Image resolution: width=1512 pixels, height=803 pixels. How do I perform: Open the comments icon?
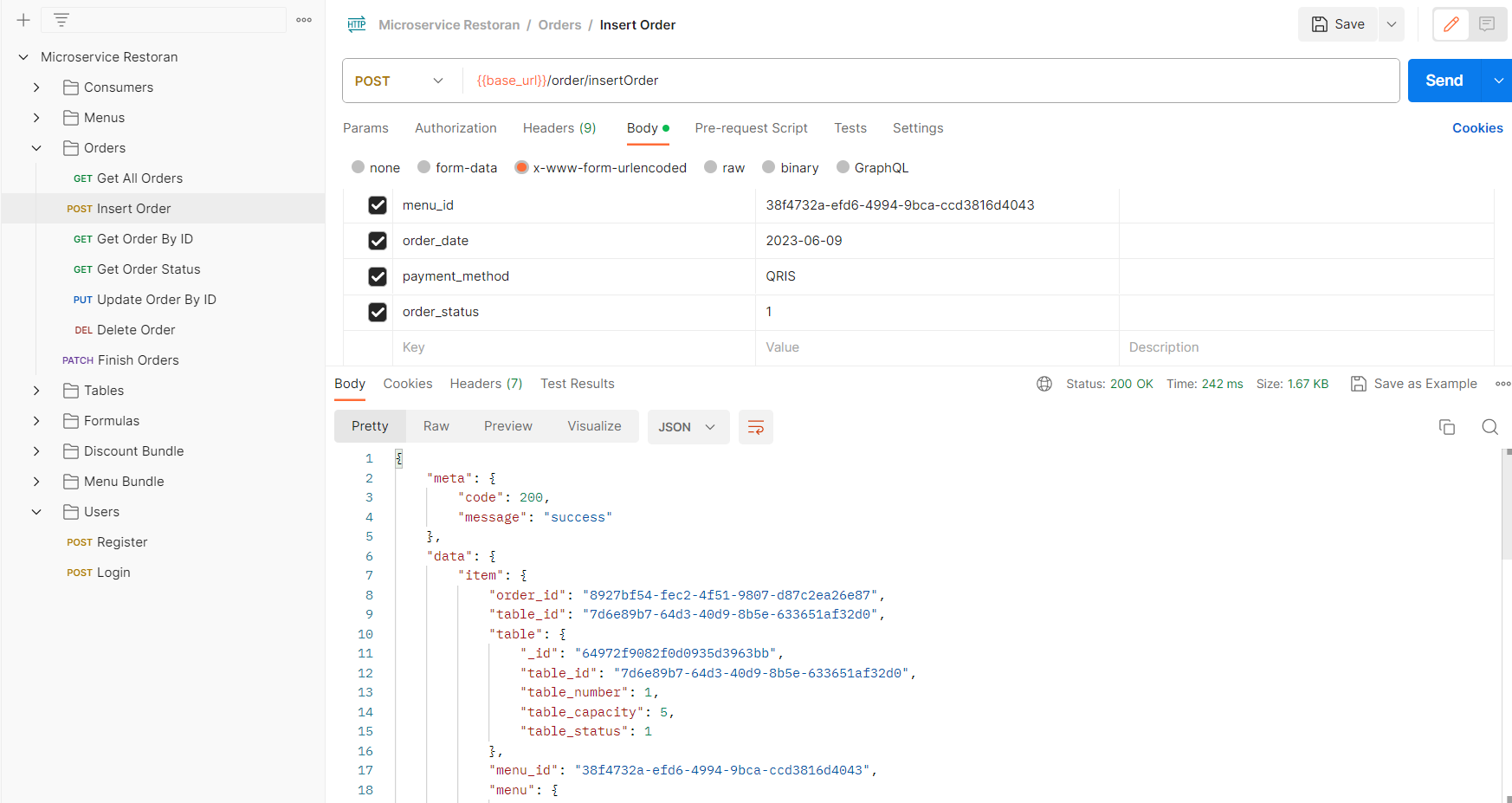point(1487,24)
